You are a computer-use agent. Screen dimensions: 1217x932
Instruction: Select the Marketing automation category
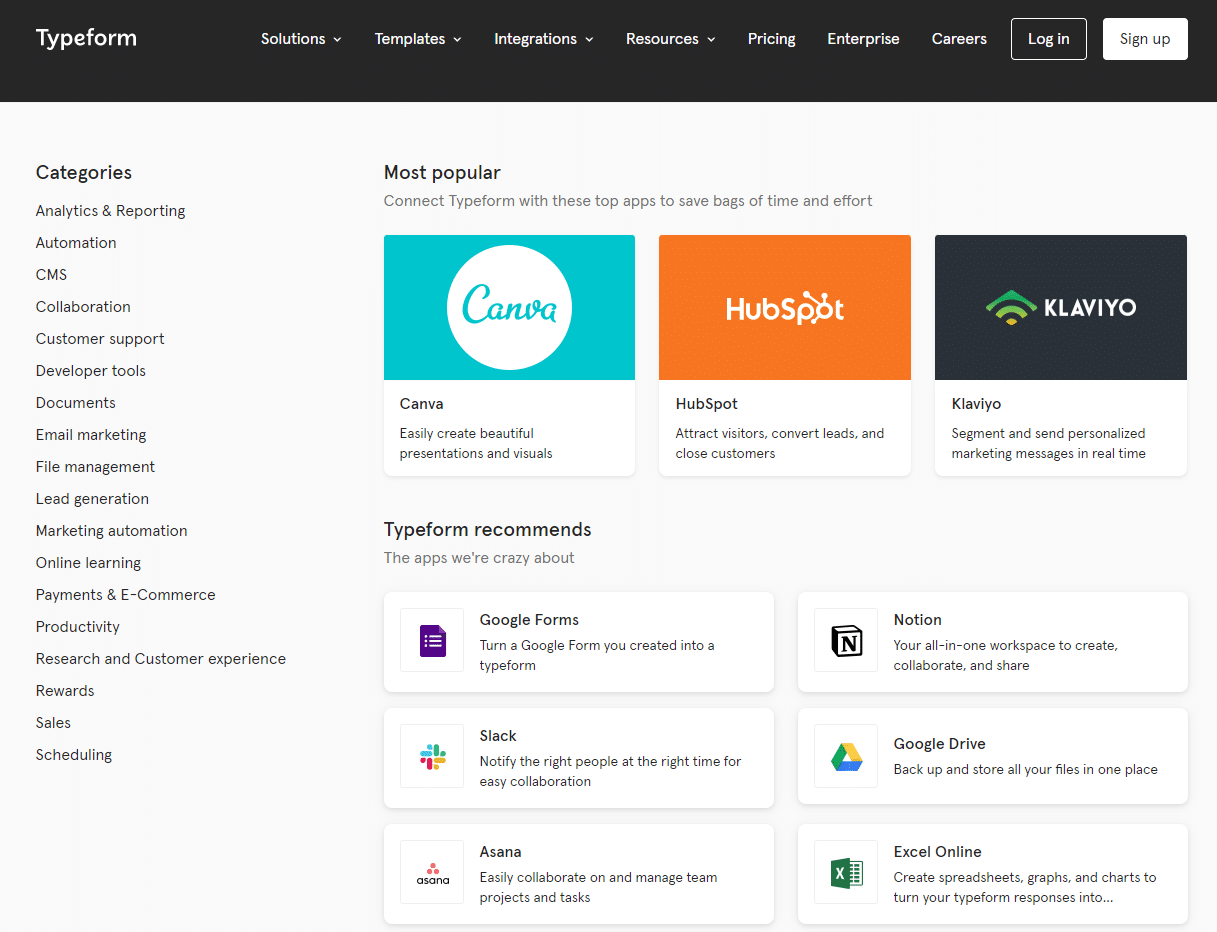[x=112, y=531]
